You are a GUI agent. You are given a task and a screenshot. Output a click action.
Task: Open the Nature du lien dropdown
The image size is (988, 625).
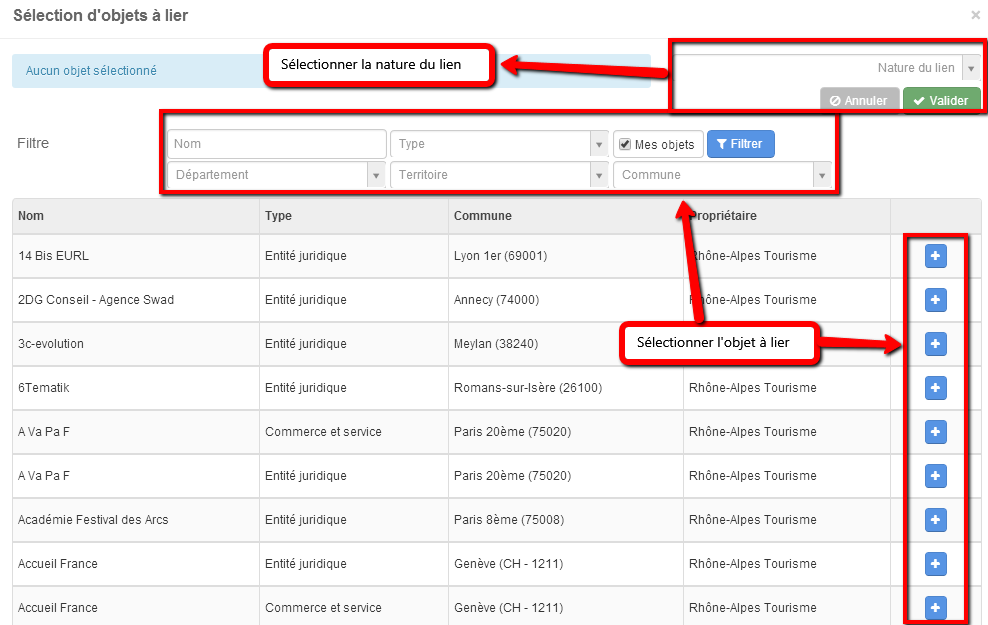827,68
